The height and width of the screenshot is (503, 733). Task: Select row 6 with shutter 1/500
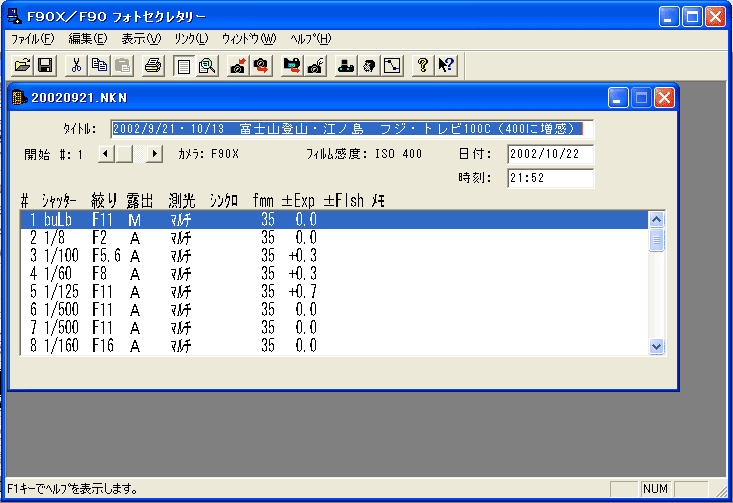click(334, 309)
